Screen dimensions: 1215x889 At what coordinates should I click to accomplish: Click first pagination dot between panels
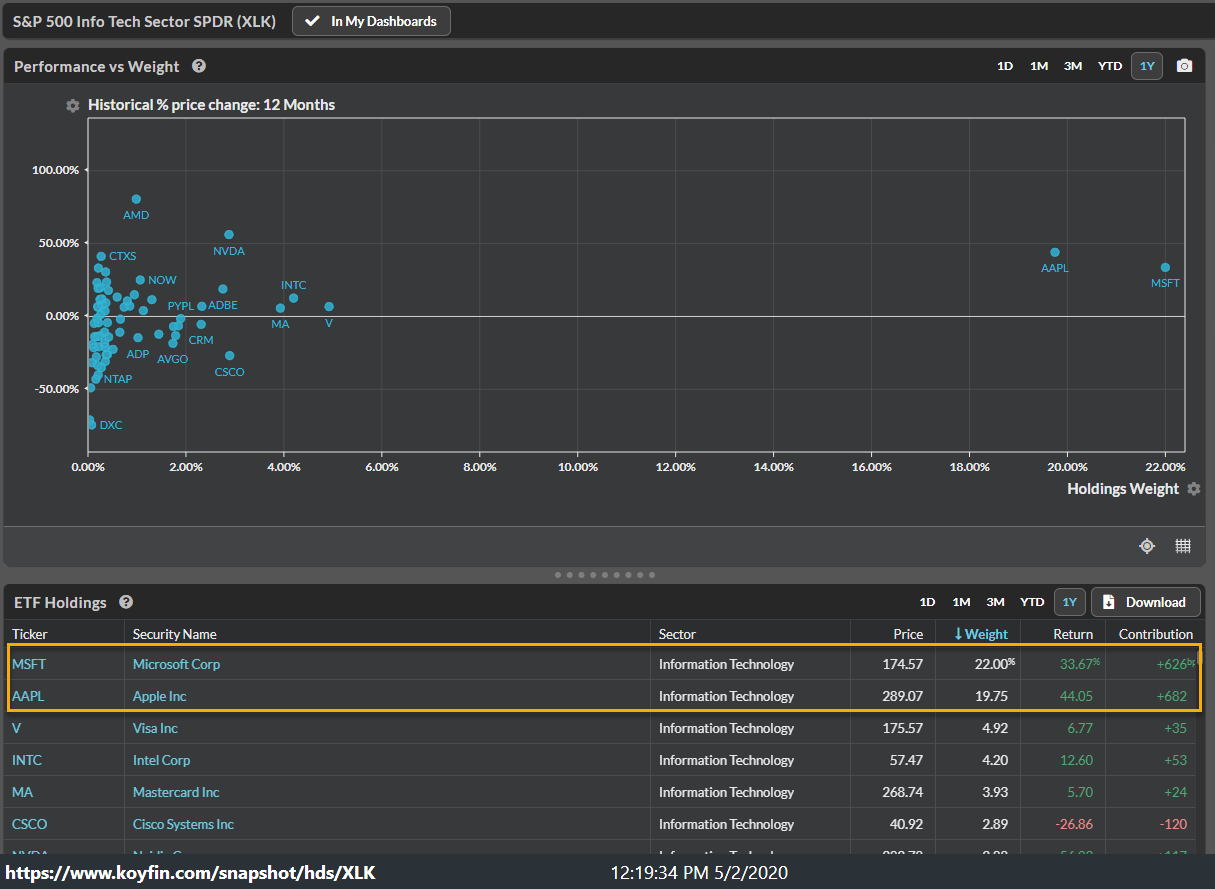pos(558,575)
